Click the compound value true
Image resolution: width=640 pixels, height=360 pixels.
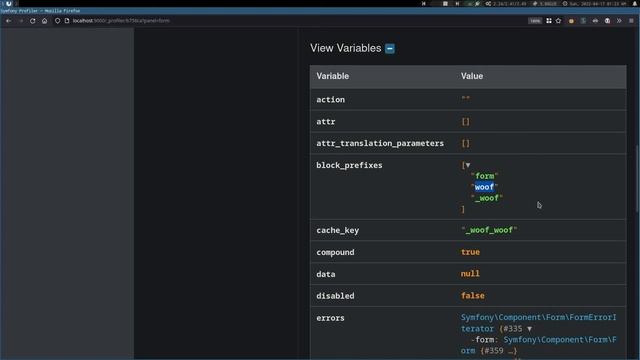click(x=470, y=252)
